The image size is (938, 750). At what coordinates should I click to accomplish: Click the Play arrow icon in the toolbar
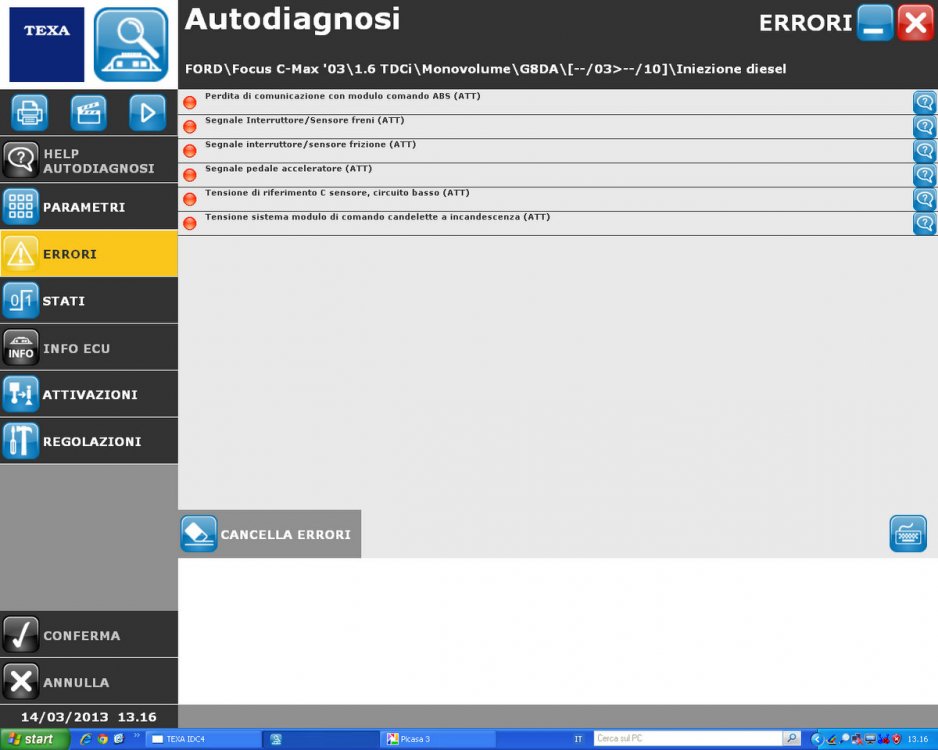pos(147,112)
